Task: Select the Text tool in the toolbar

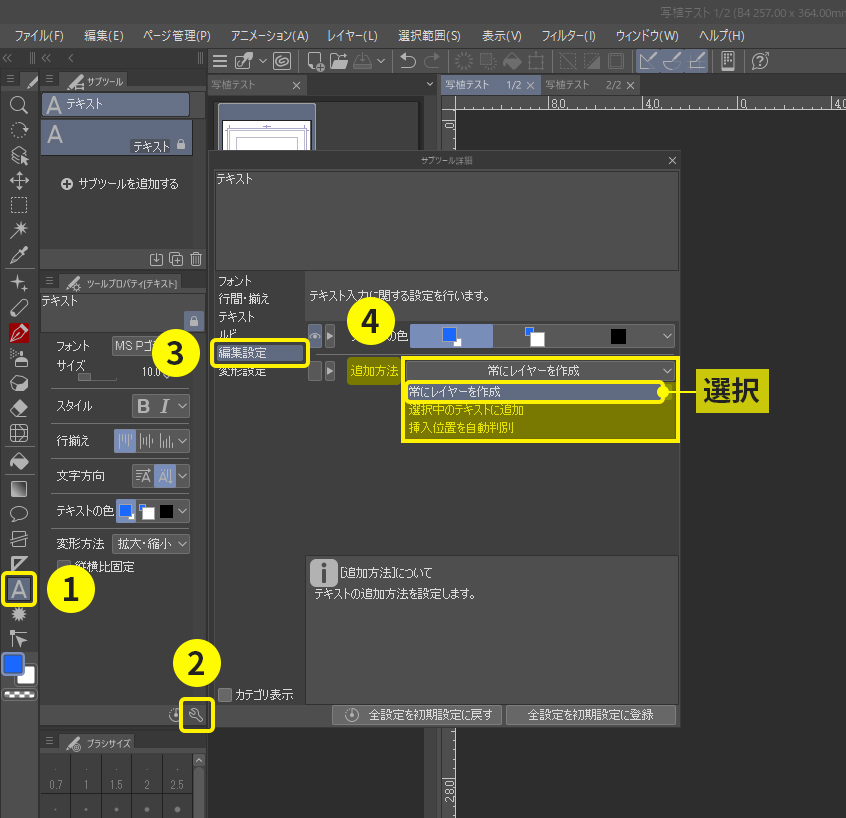Action: pos(18,589)
